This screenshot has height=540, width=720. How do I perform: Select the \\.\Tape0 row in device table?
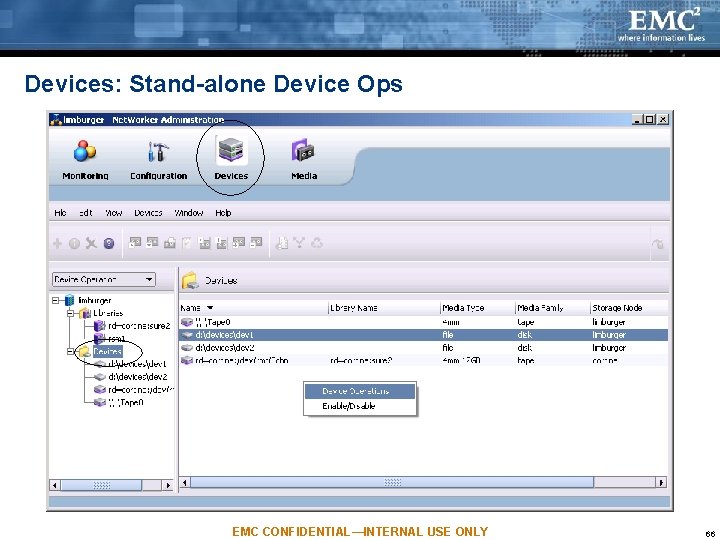[423, 322]
